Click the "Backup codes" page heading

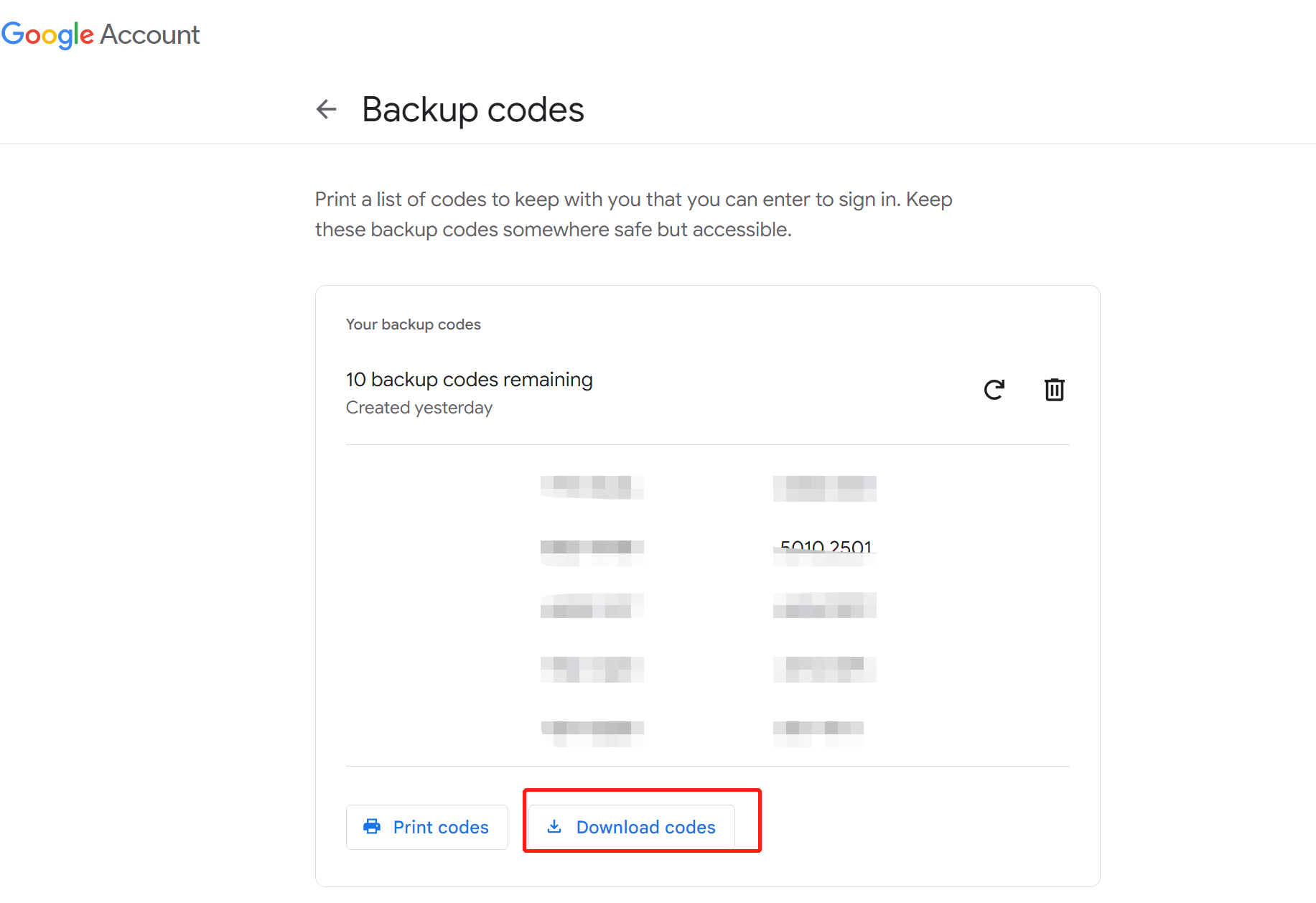point(472,110)
